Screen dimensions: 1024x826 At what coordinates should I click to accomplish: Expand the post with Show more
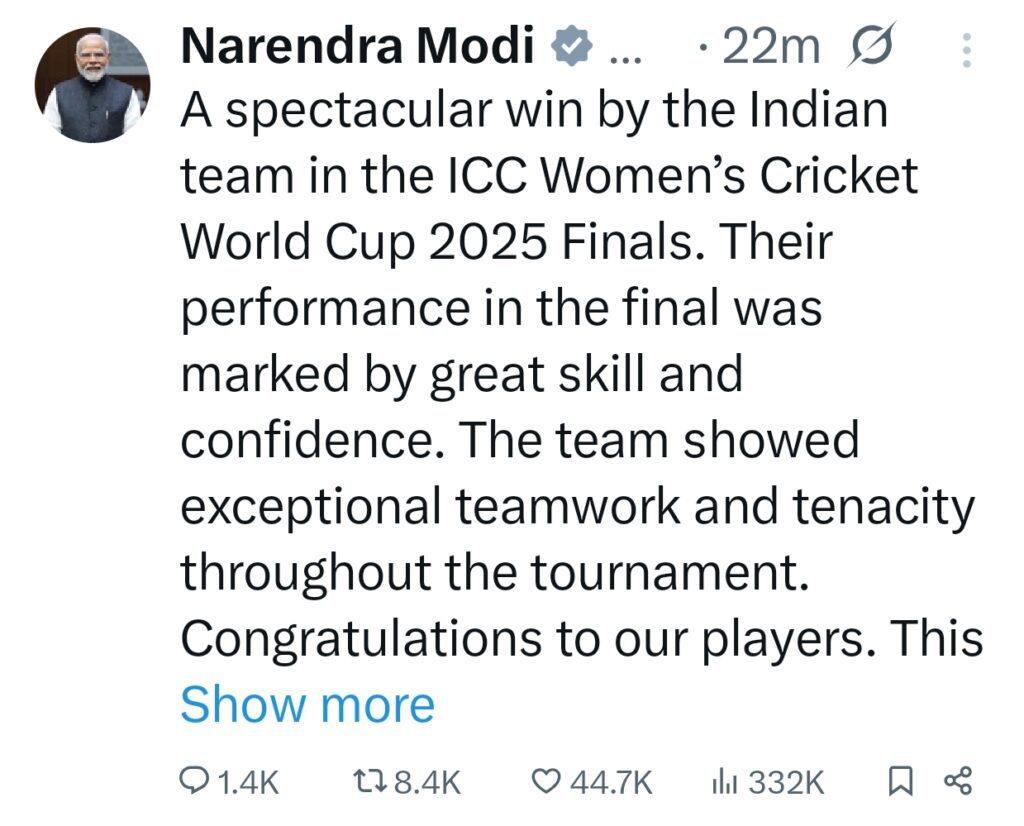click(307, 705)
